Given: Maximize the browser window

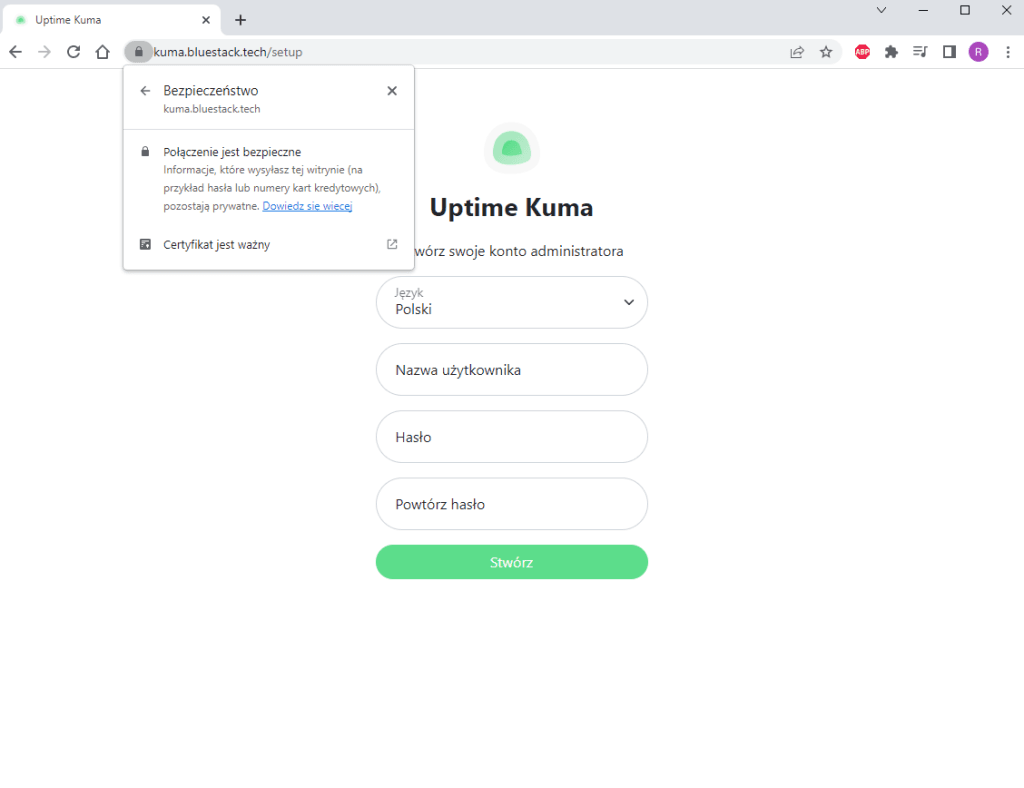Looking at the screenshot, I should point(965,10).
